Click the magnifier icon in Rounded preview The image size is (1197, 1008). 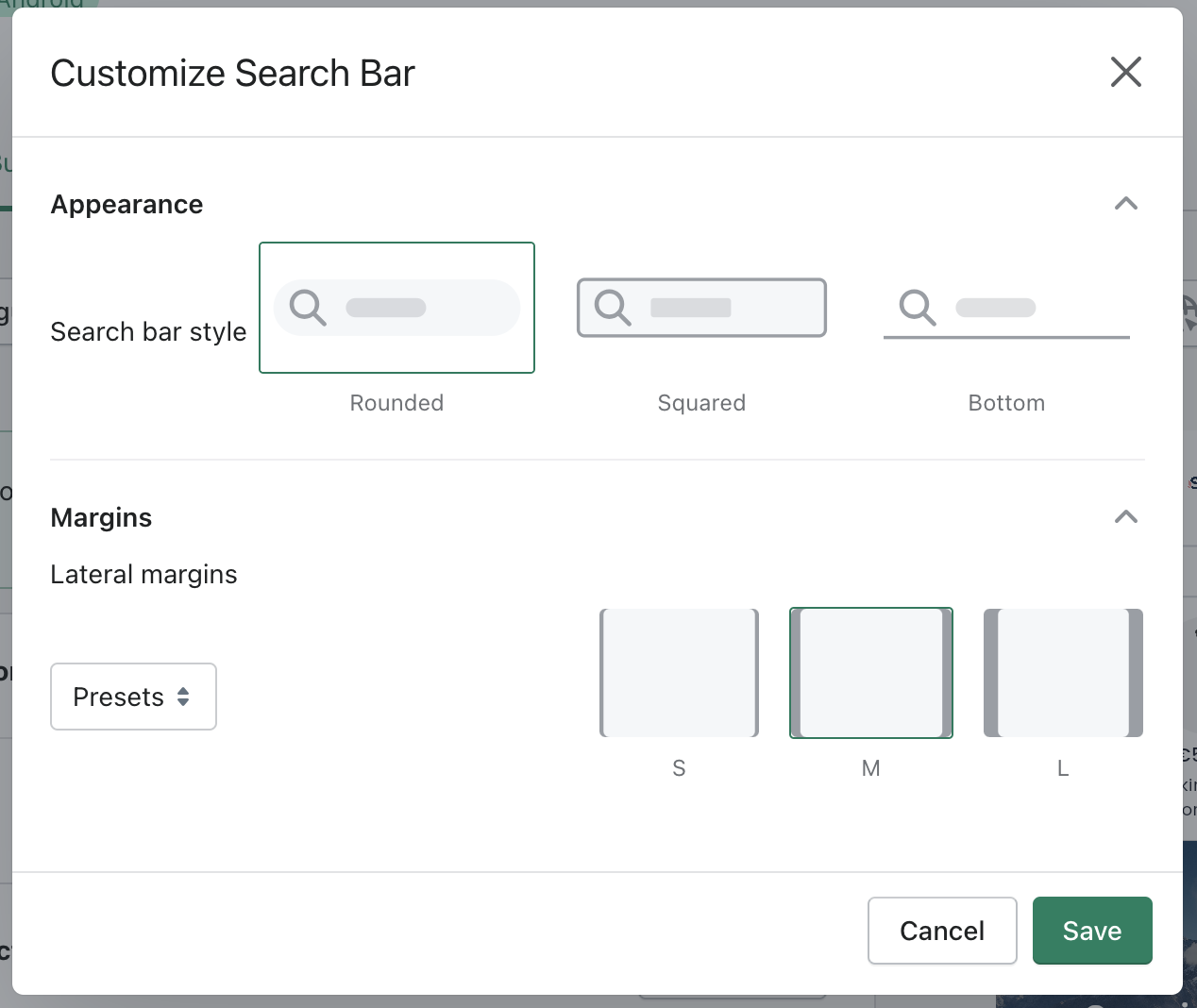(308, 308)
